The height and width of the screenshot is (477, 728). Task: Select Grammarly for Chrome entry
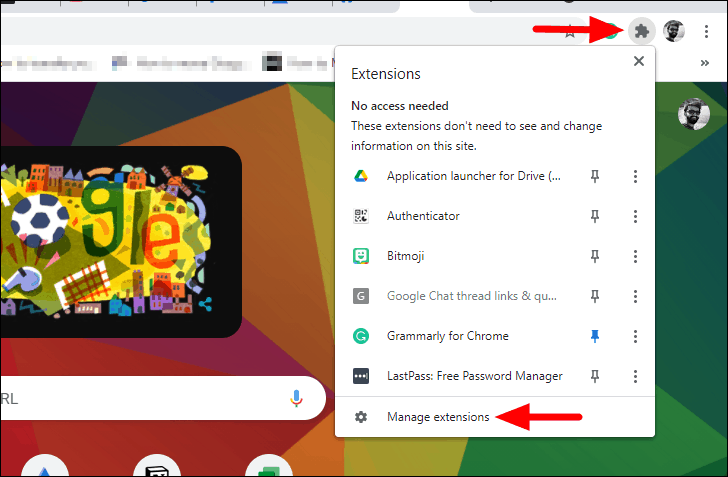(448, 336)
